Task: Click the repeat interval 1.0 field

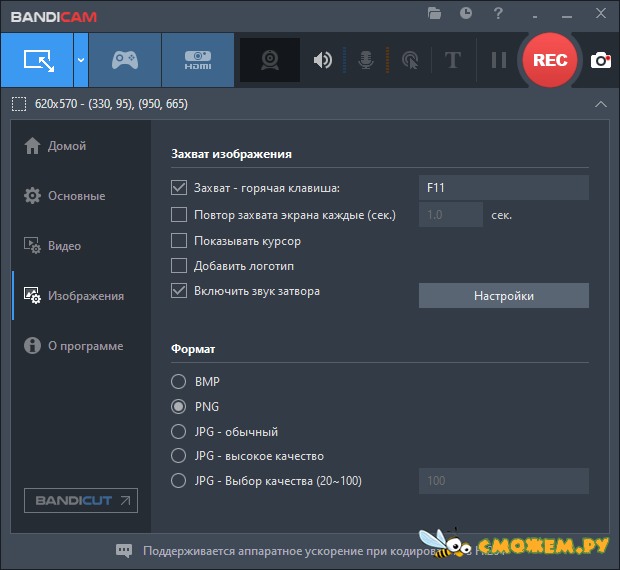Action: coord(451,215)
